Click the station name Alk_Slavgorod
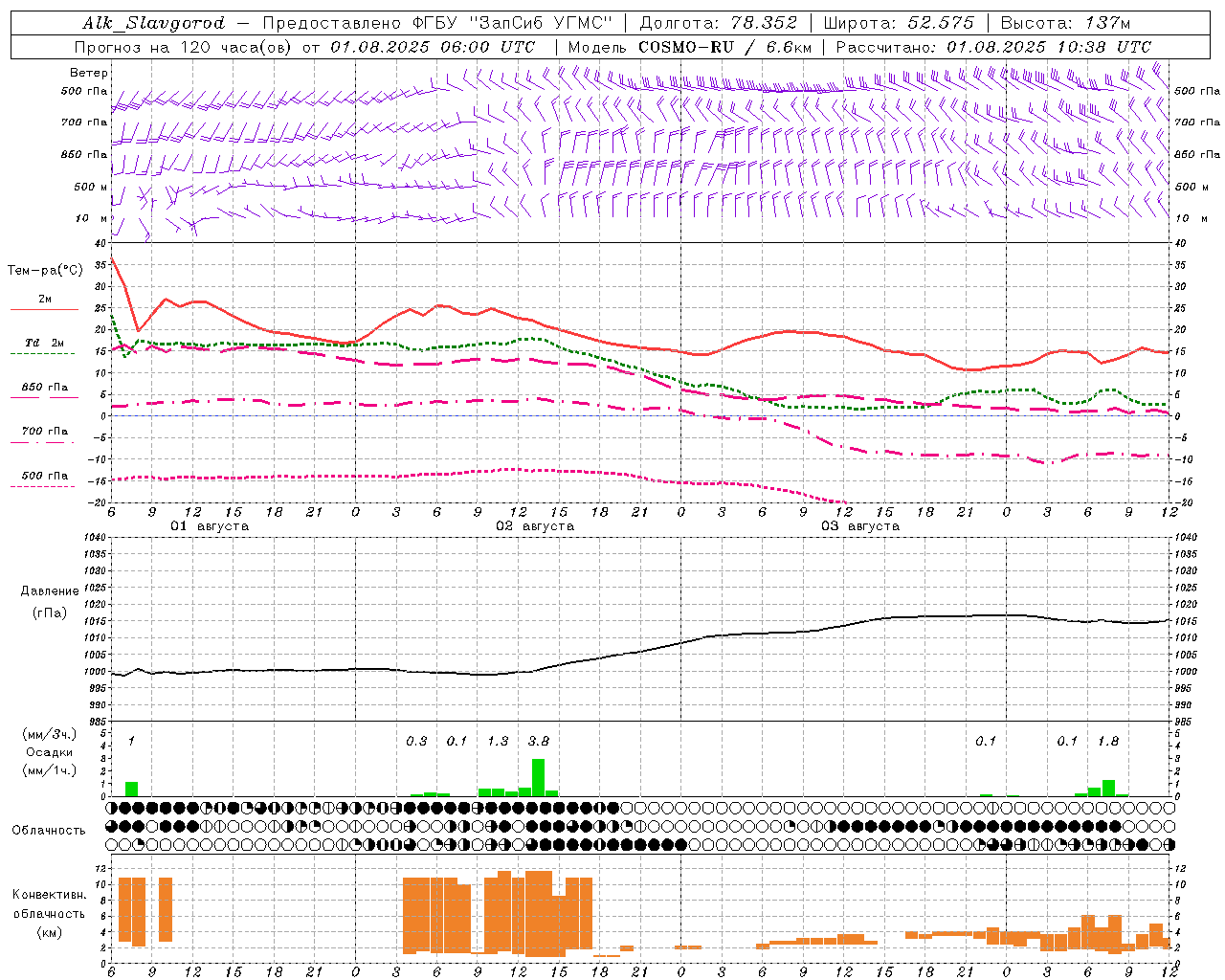The height and width of the screenshot is (980, 1225). coord(154,23)
